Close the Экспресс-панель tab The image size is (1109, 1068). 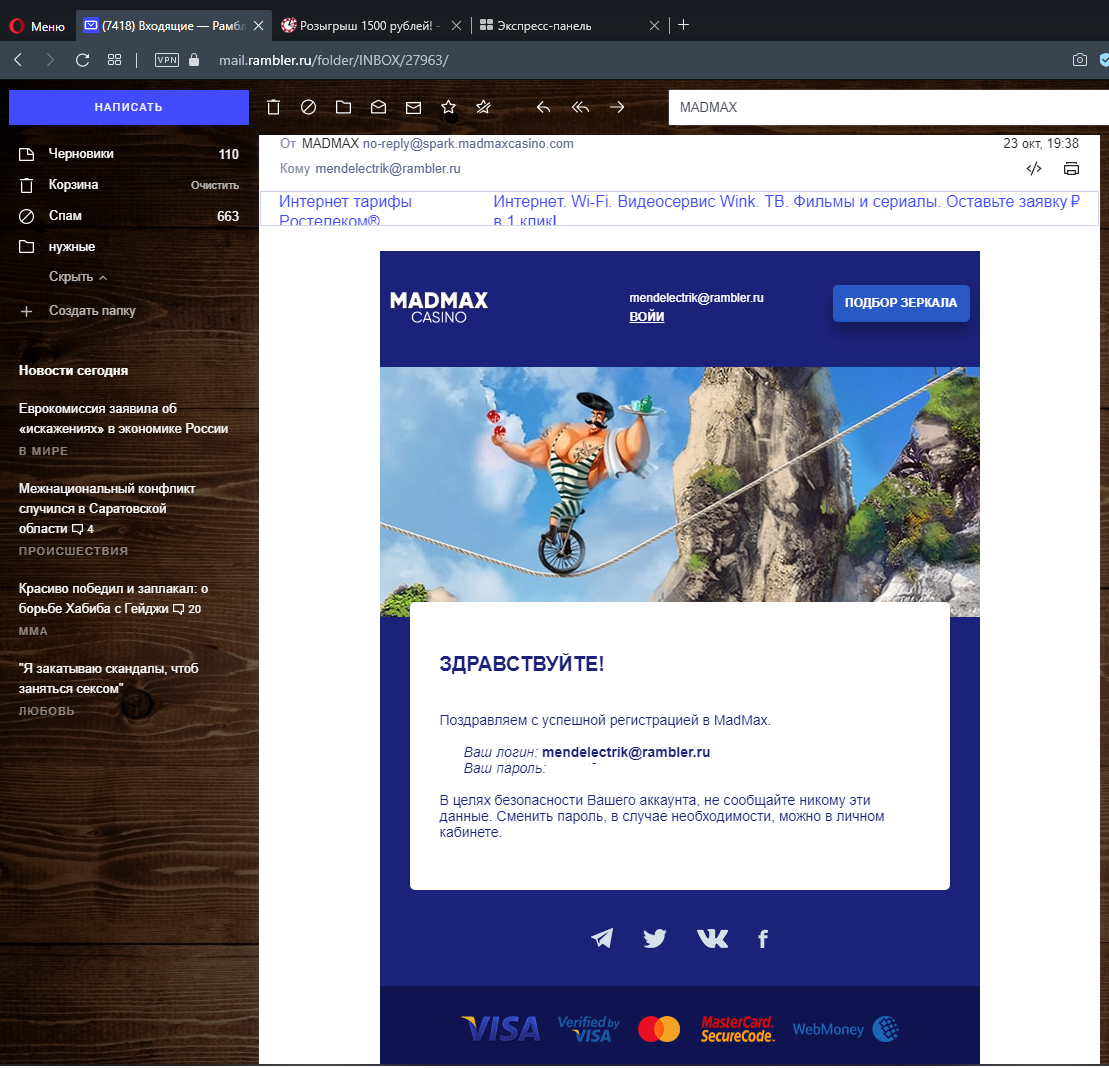pos(654,26)
